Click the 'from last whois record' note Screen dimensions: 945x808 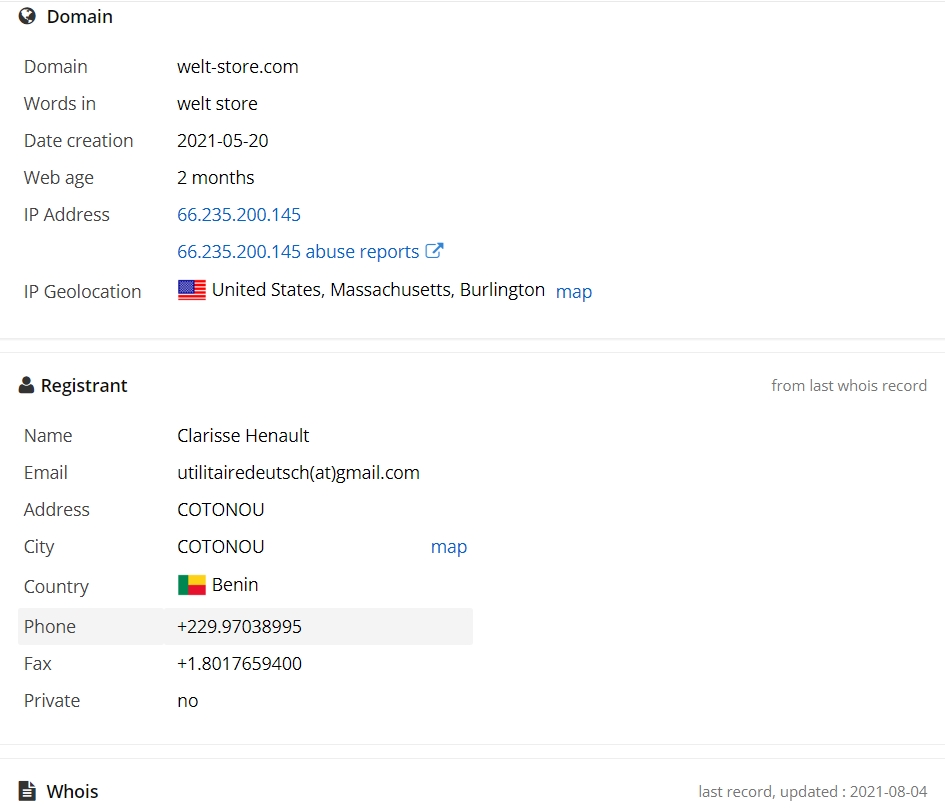click(849, 386)
